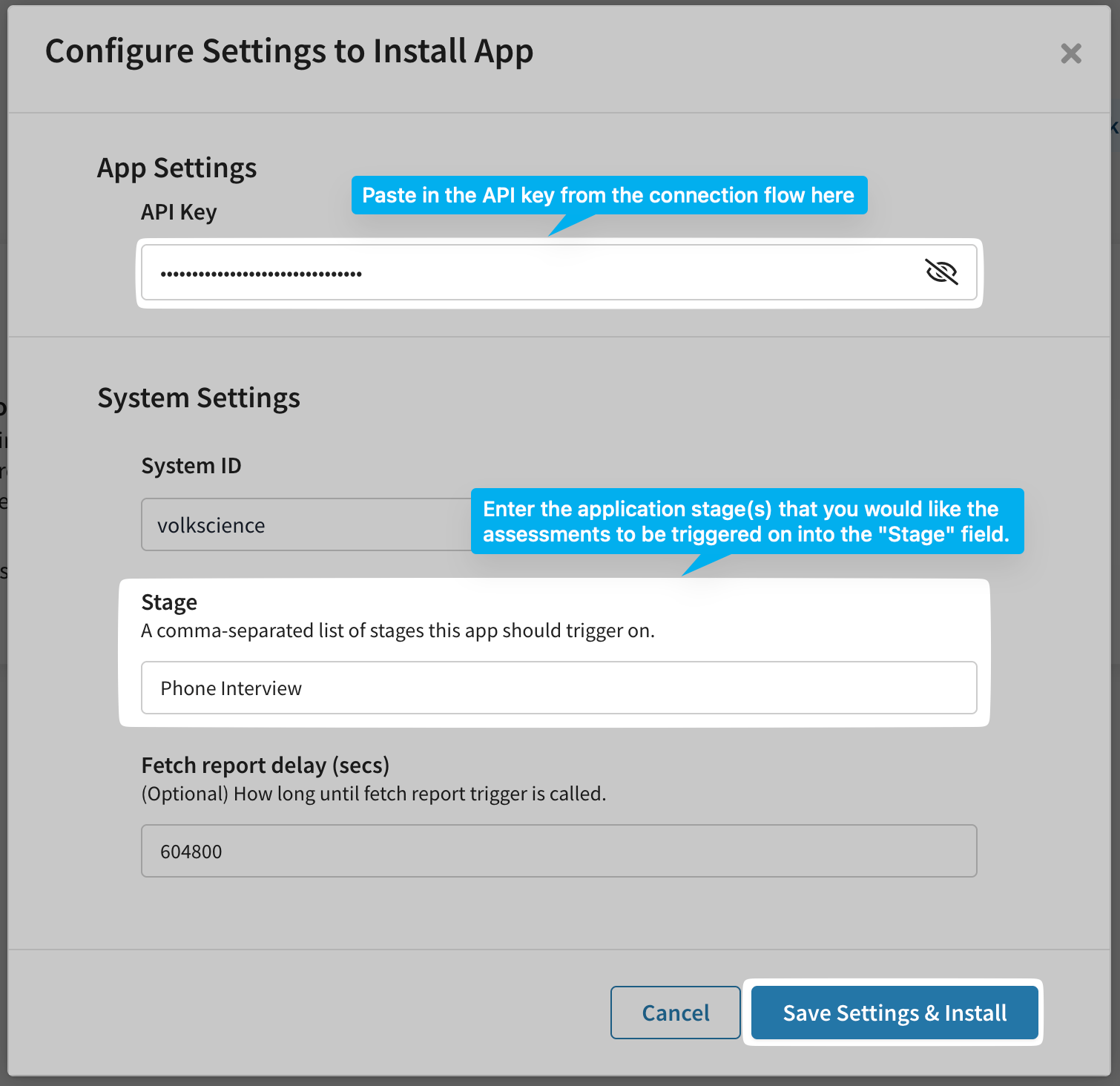Click the App Settings heading
1120x1086 pixels.
(177, 168)
